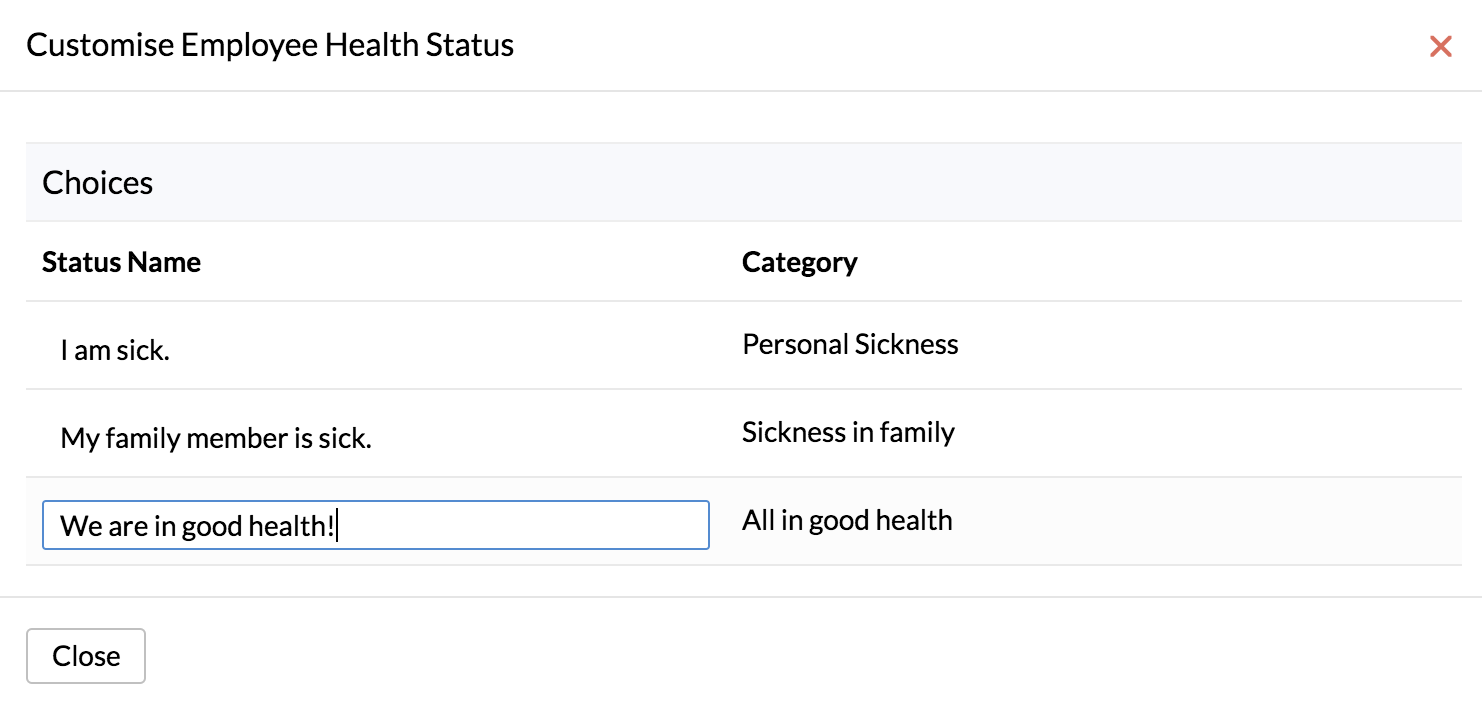The height and width of the screenshot is (706, 1482).
Task: Click the 'Personal Sickness' category label
Action: (x=850, y=344)
